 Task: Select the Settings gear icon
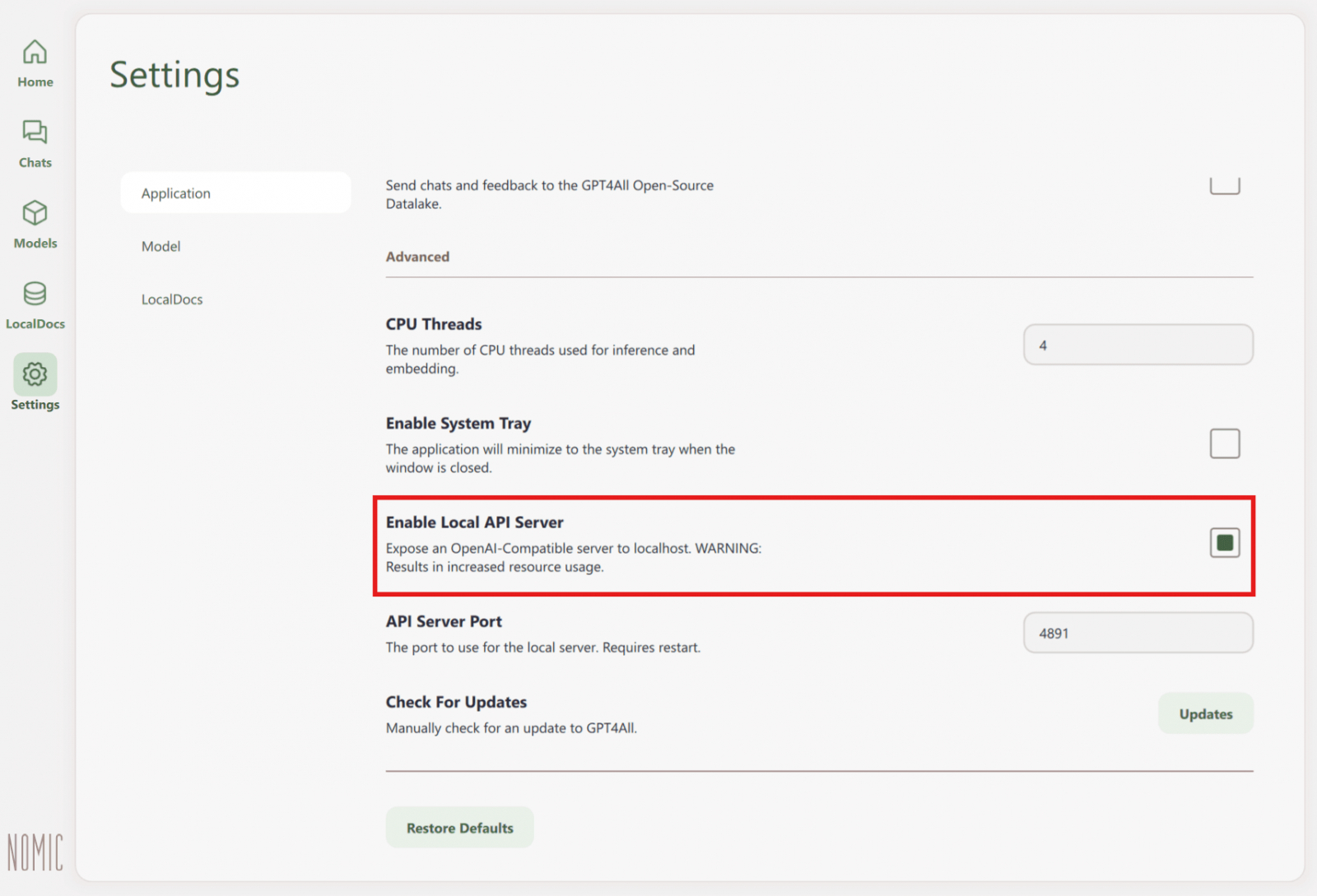35,374
